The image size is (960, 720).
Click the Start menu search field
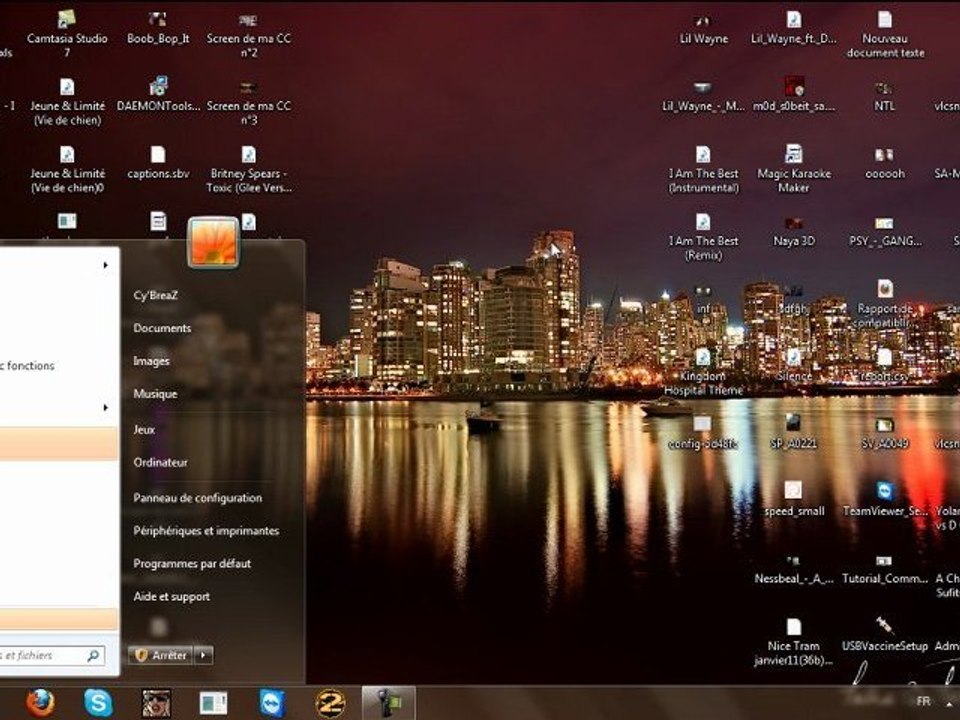[40, 656]
